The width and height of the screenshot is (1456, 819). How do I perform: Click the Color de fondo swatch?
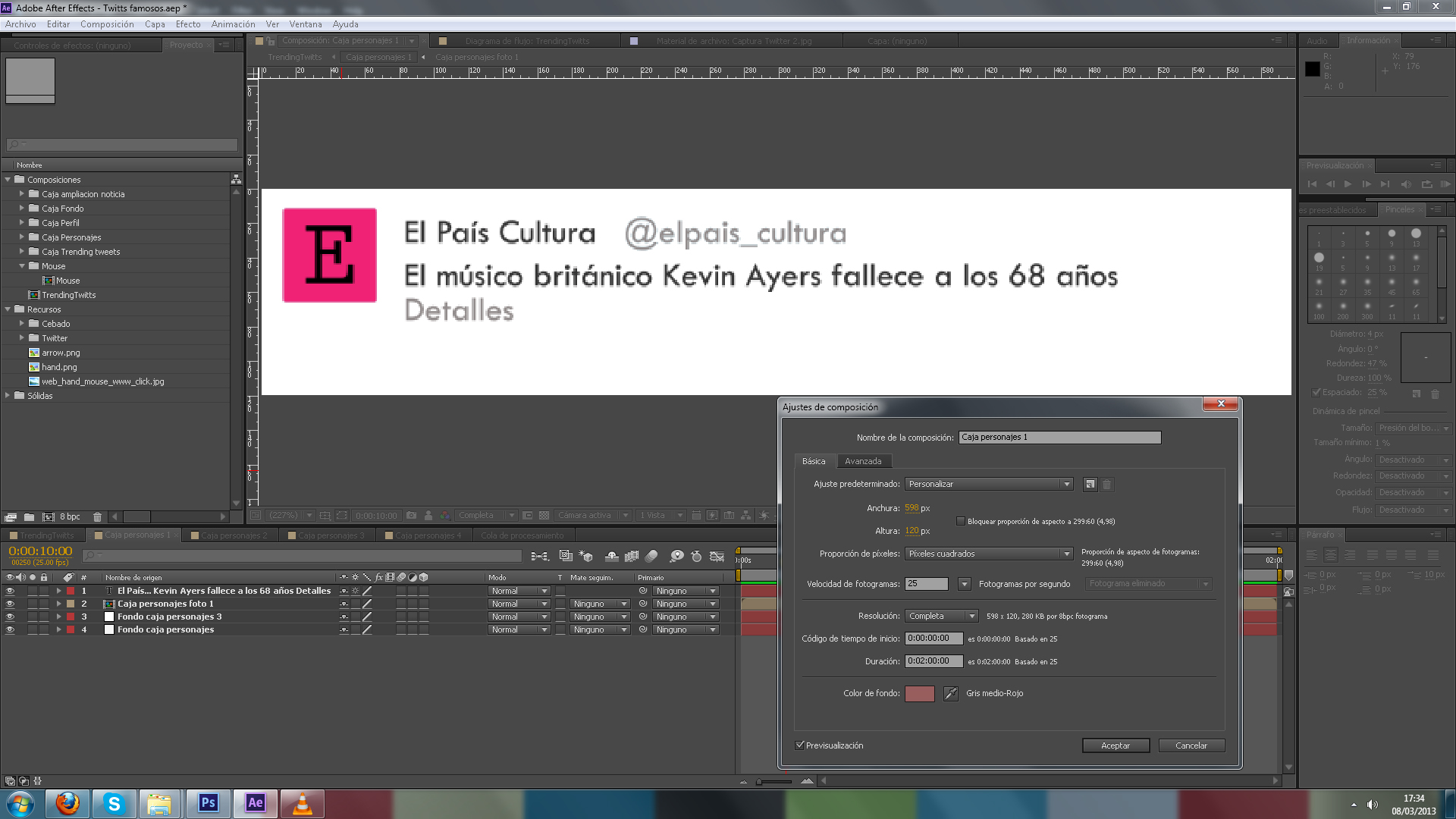[x=919, y=693]
